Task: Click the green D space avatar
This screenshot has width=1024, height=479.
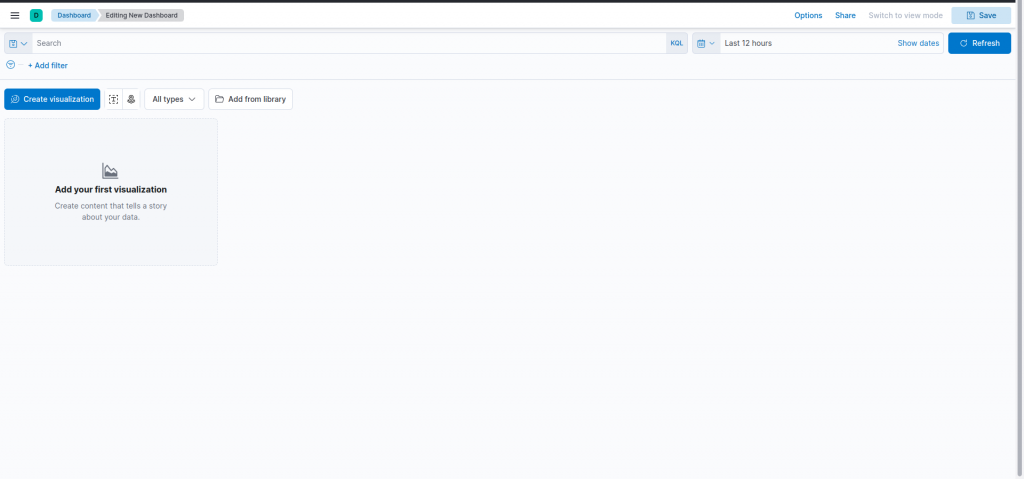Action: tap(36, 15)
